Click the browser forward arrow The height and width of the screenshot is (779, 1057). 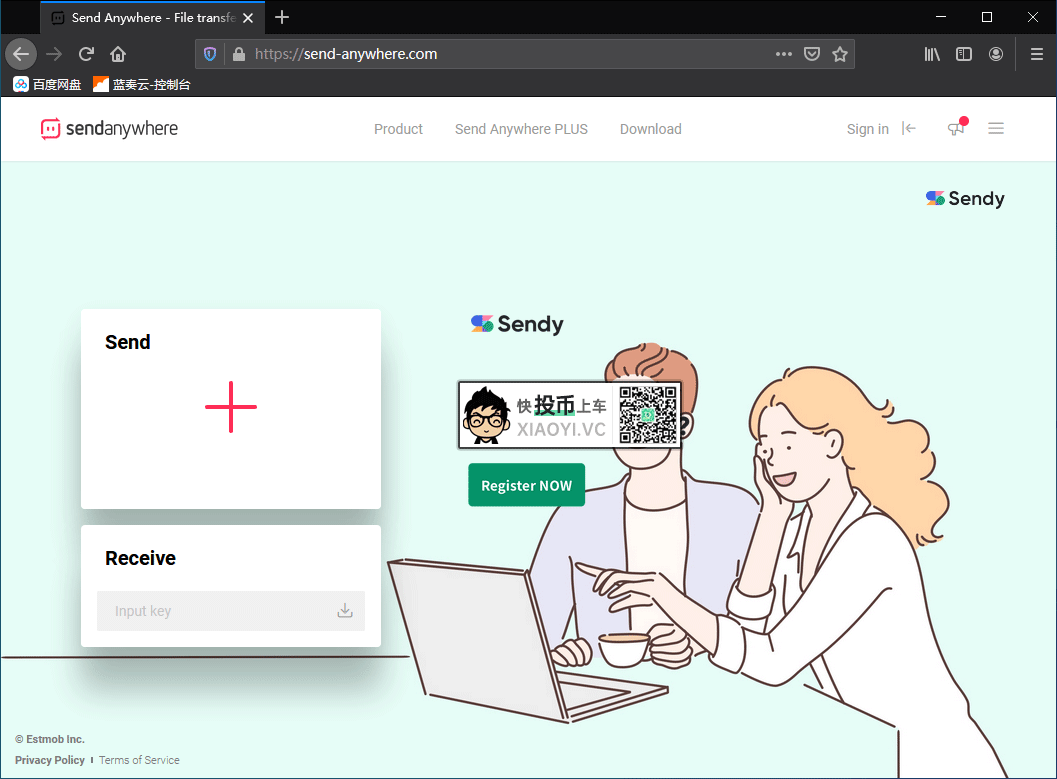[54, 54]
